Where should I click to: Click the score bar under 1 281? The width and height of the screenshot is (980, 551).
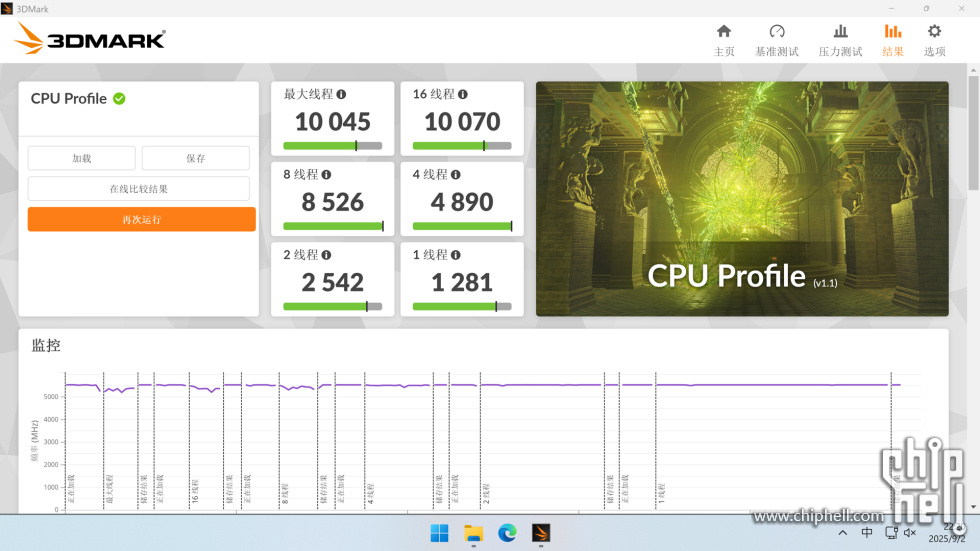tap(462, 307)
